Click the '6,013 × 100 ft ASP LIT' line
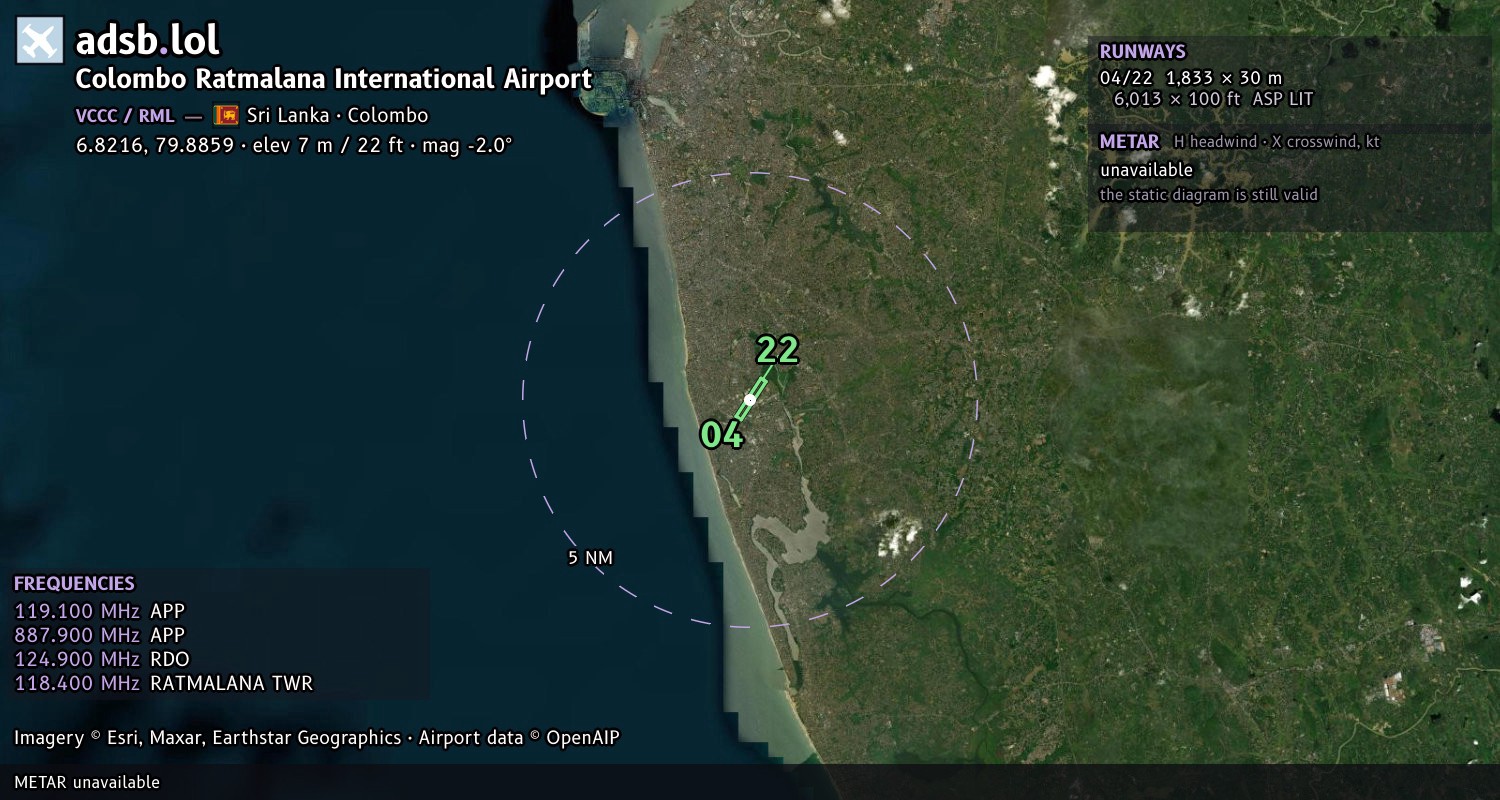1500x800 pixels. [x=1213, y=99]
